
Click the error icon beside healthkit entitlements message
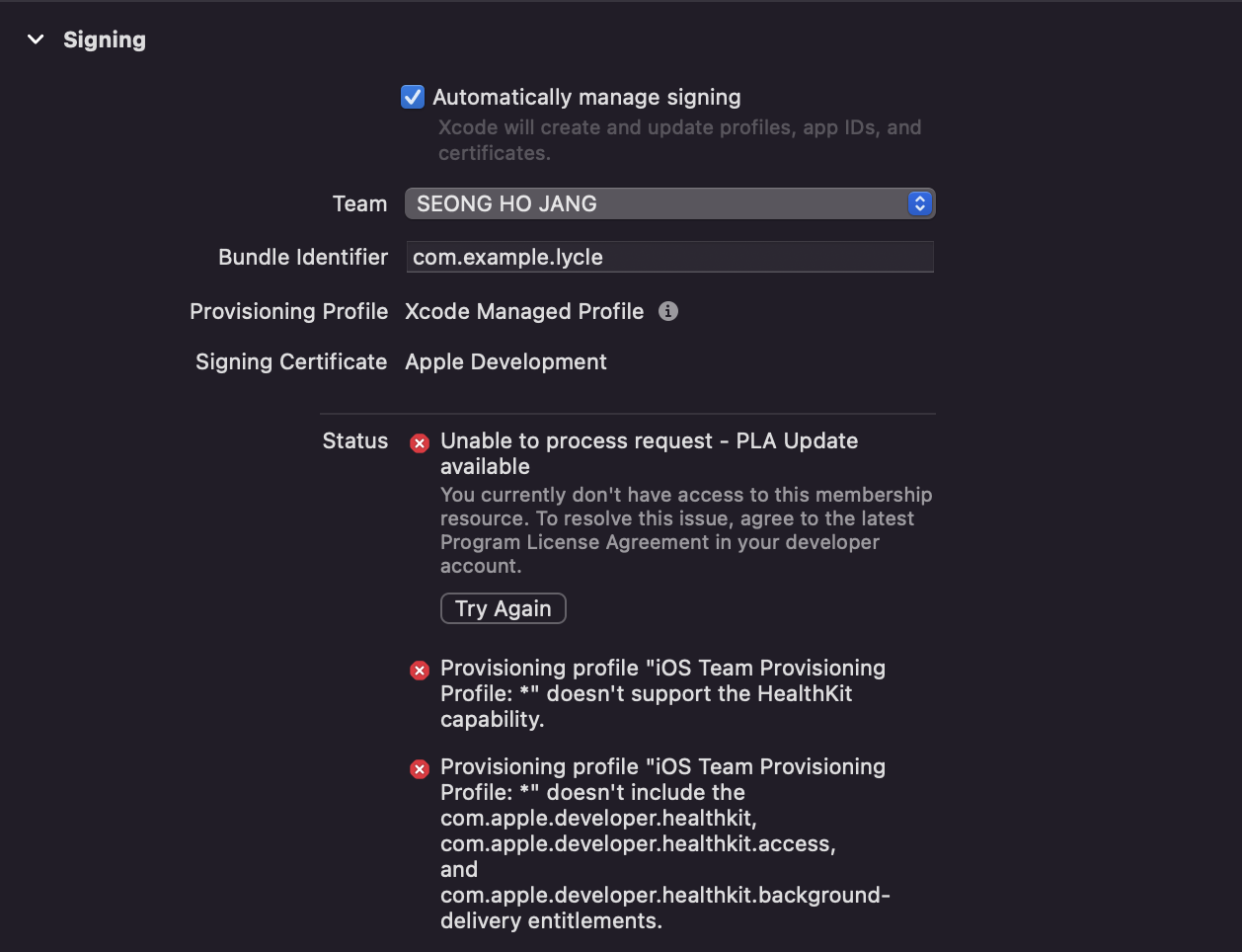click(x=420, y=769)
